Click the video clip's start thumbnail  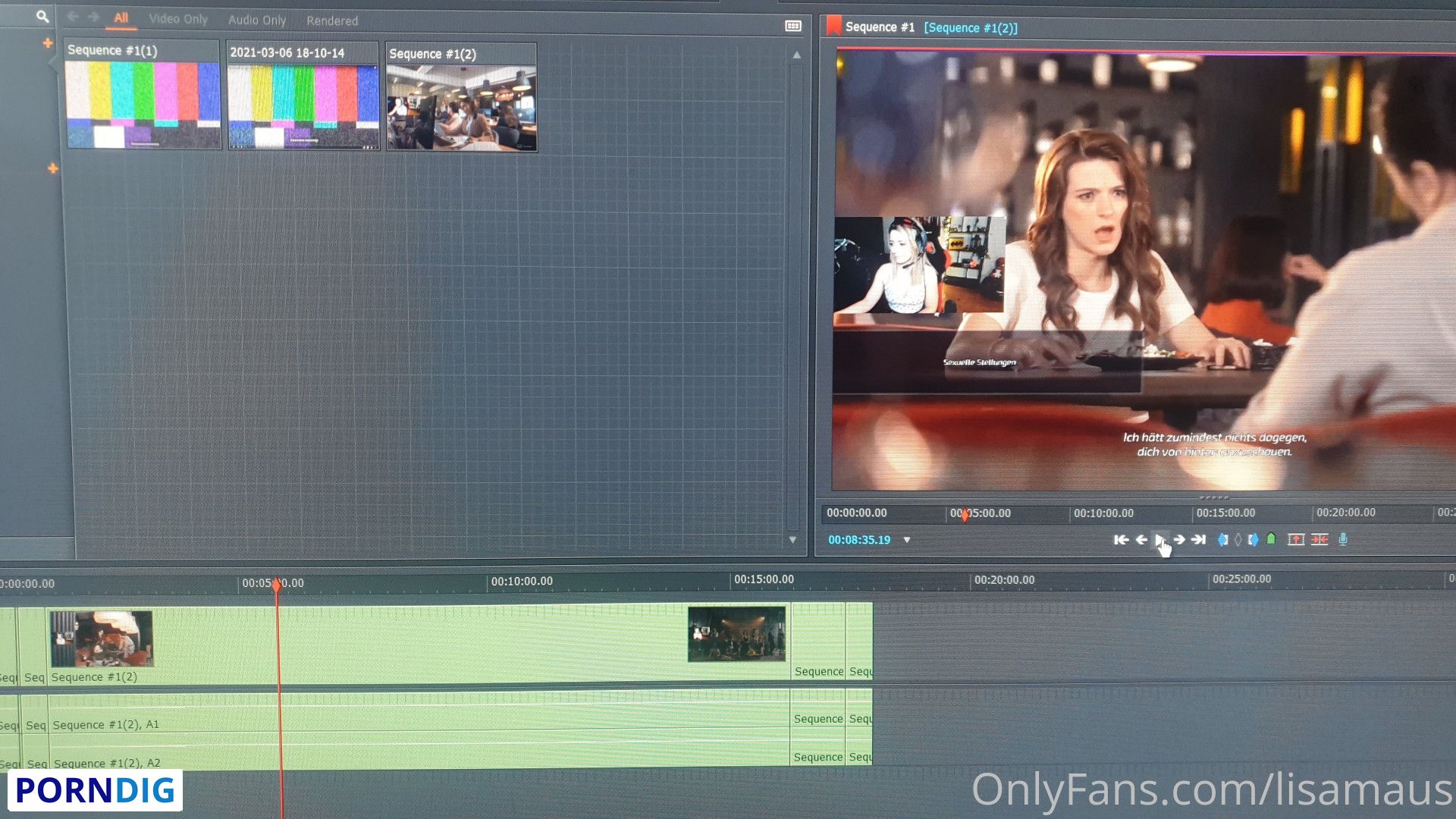(102, 639)
